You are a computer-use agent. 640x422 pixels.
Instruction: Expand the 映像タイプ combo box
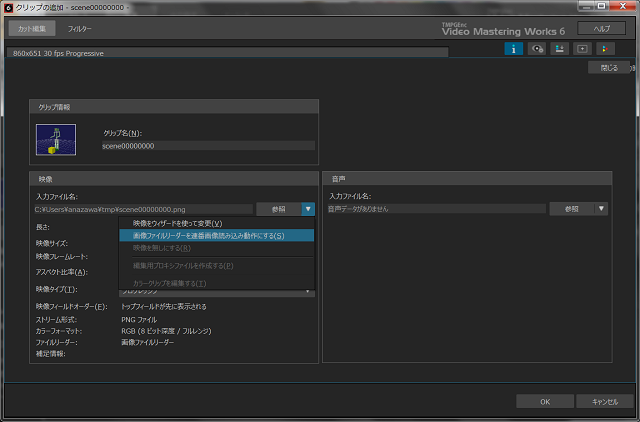coord(308,290)
